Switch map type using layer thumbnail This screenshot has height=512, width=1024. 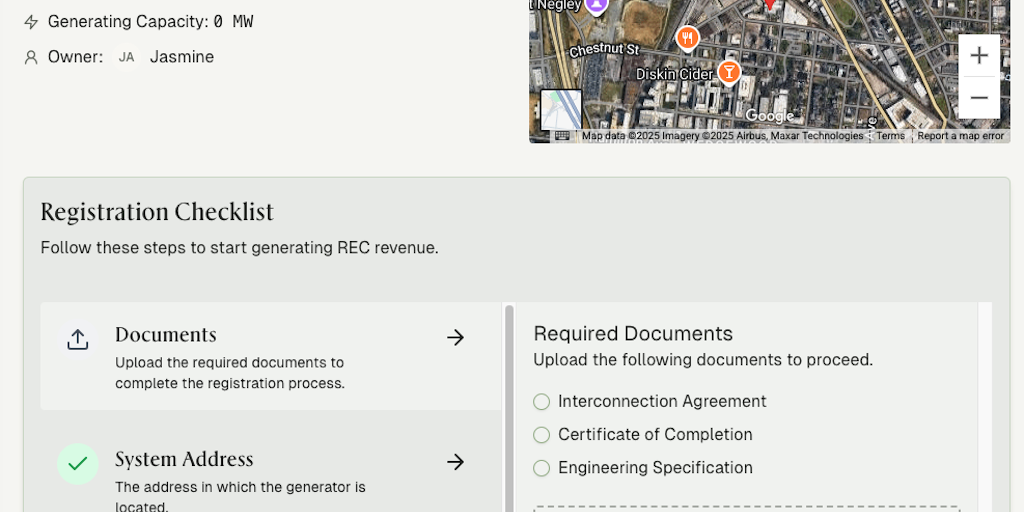point(561,110)
